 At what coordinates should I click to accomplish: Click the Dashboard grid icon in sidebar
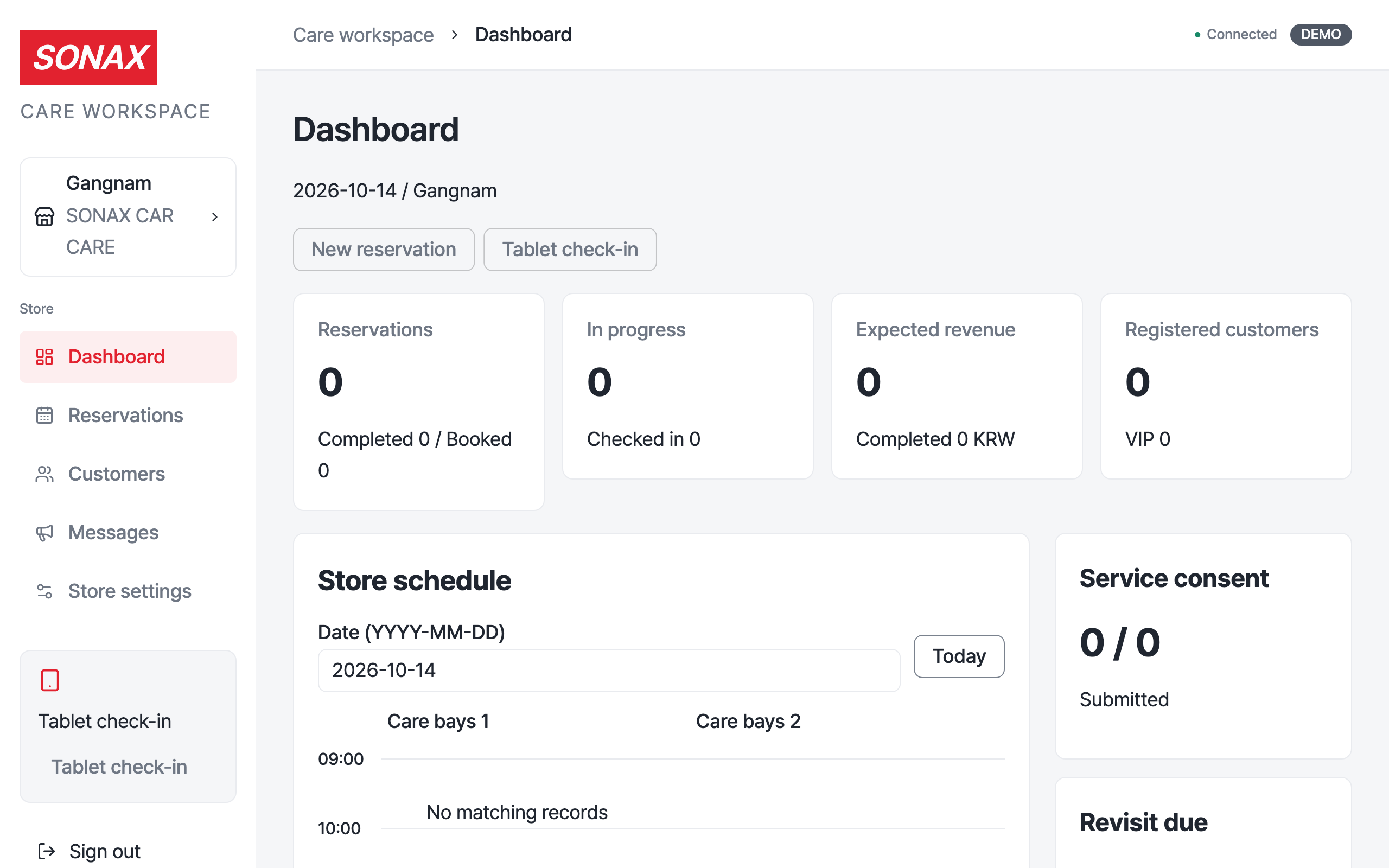click(x=44, y=356)
